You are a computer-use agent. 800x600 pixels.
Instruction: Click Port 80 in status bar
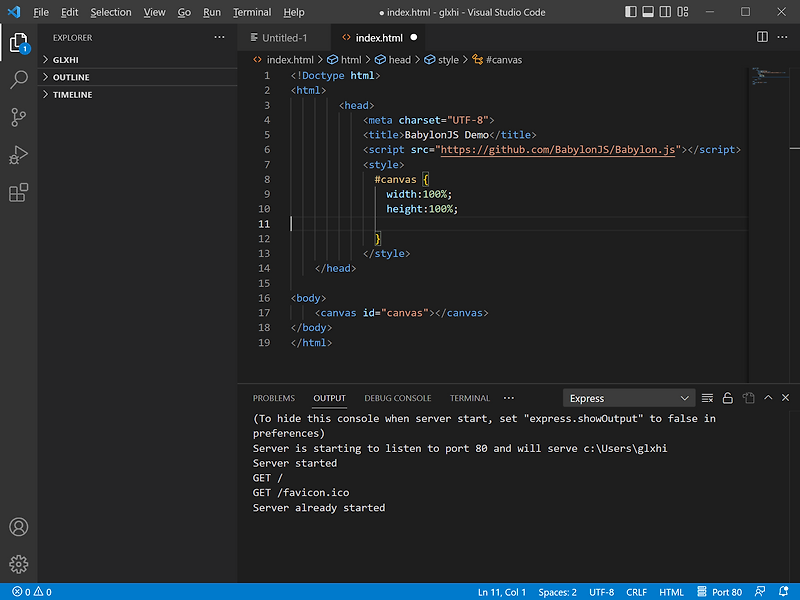(720, 592)
